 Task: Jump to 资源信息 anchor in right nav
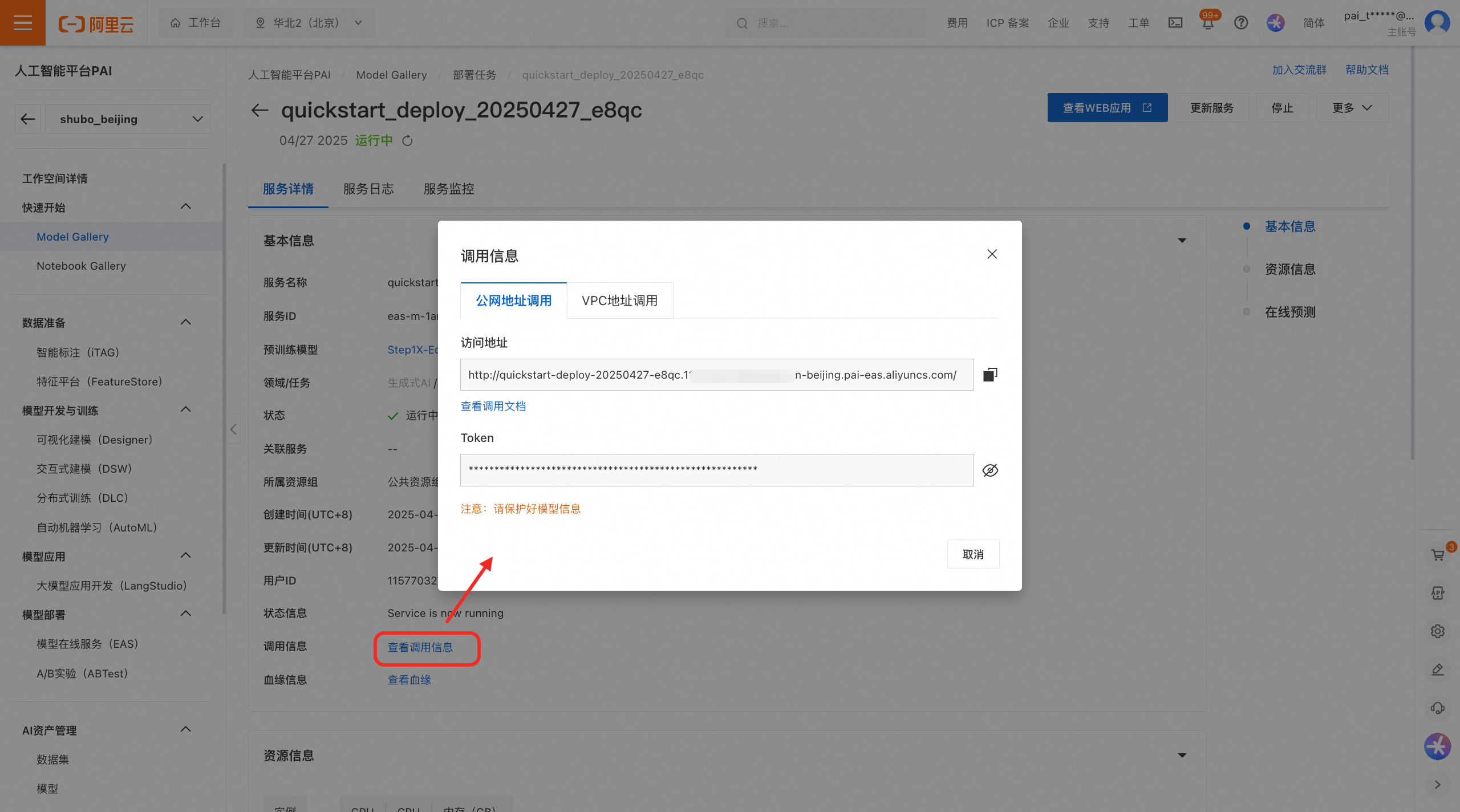pyautogui.click(x=1290, y=269)
